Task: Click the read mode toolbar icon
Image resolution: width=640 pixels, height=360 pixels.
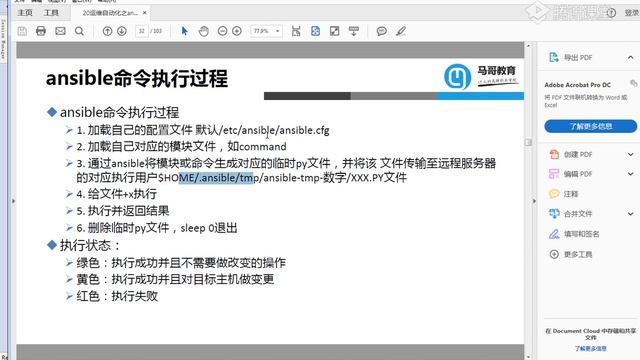Action: 354,31
